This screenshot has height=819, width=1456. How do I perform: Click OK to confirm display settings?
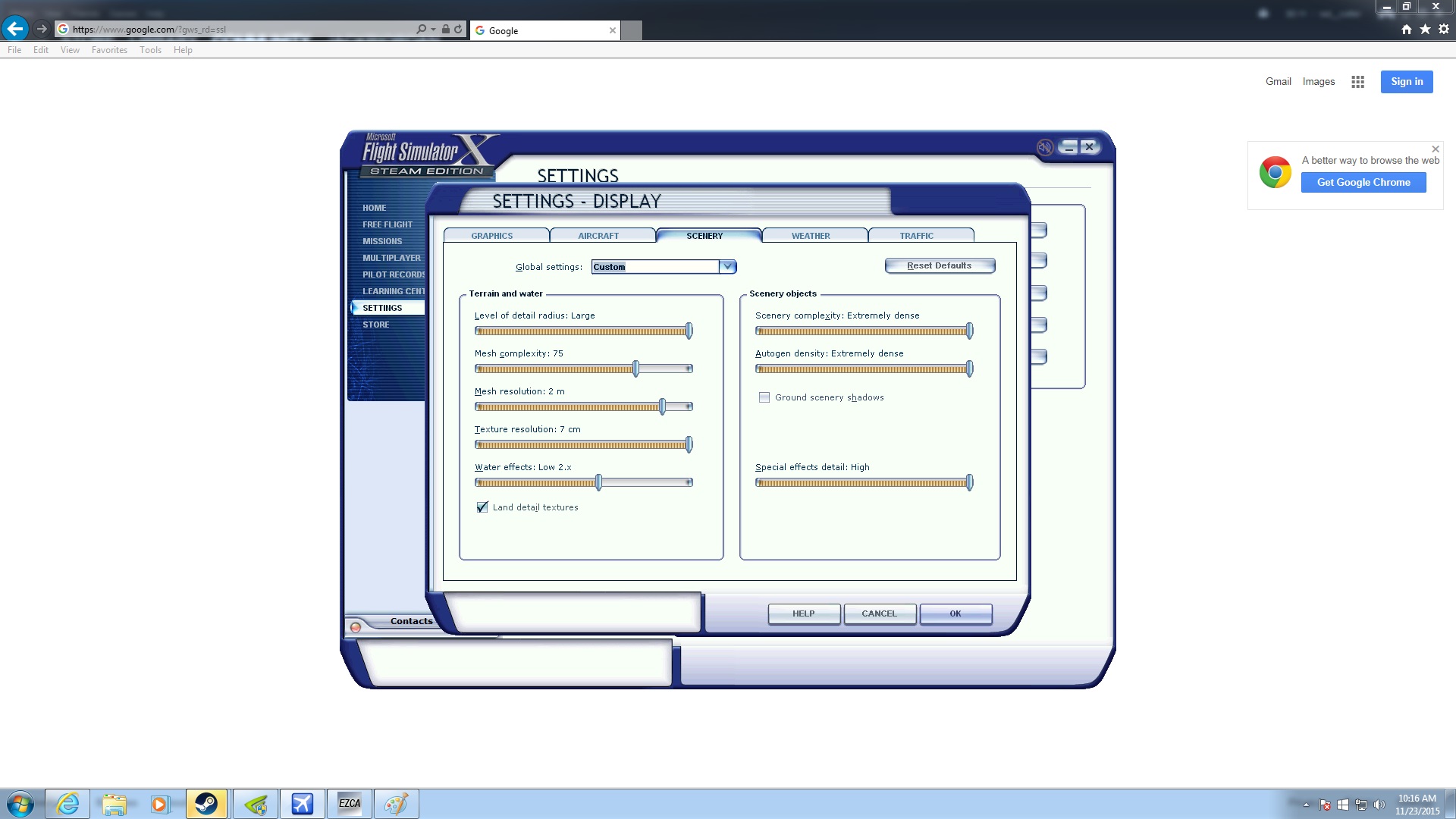click(955, 613)
